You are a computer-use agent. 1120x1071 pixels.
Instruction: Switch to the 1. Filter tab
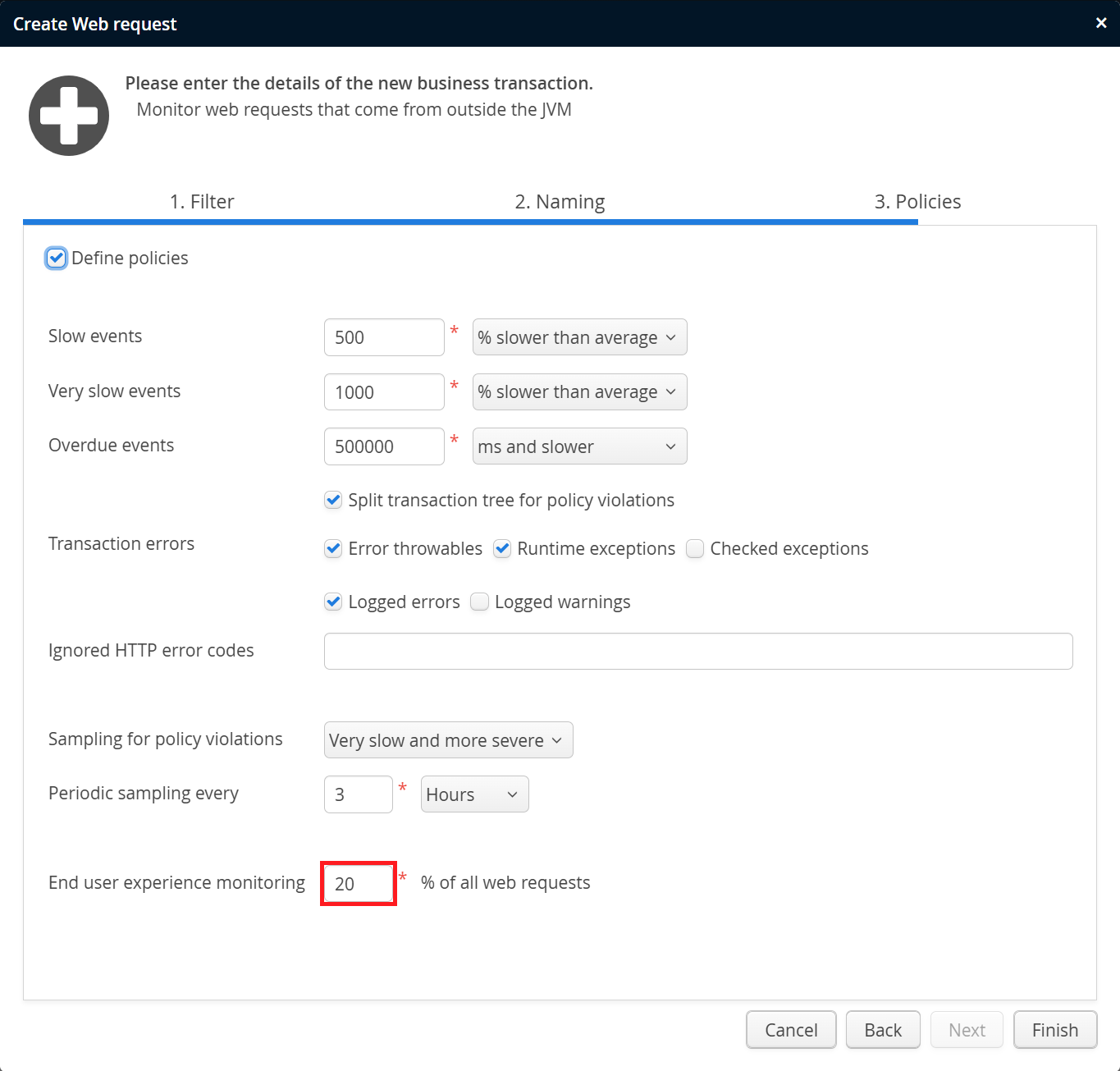202,202
